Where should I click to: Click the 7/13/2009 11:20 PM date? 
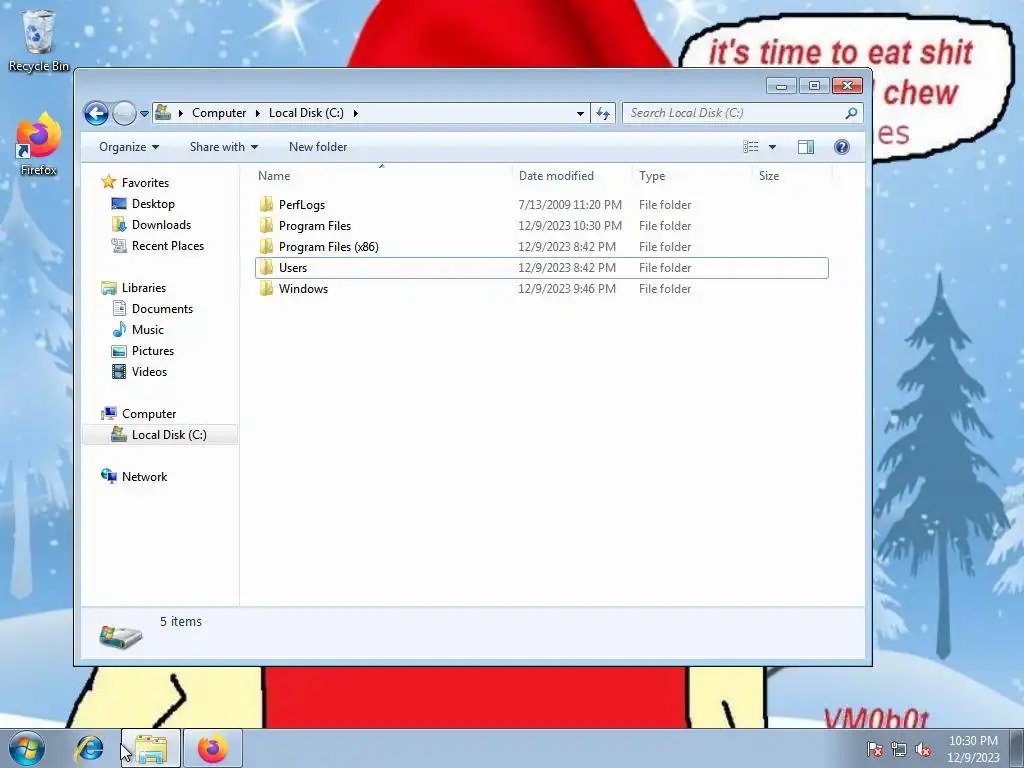569,204
